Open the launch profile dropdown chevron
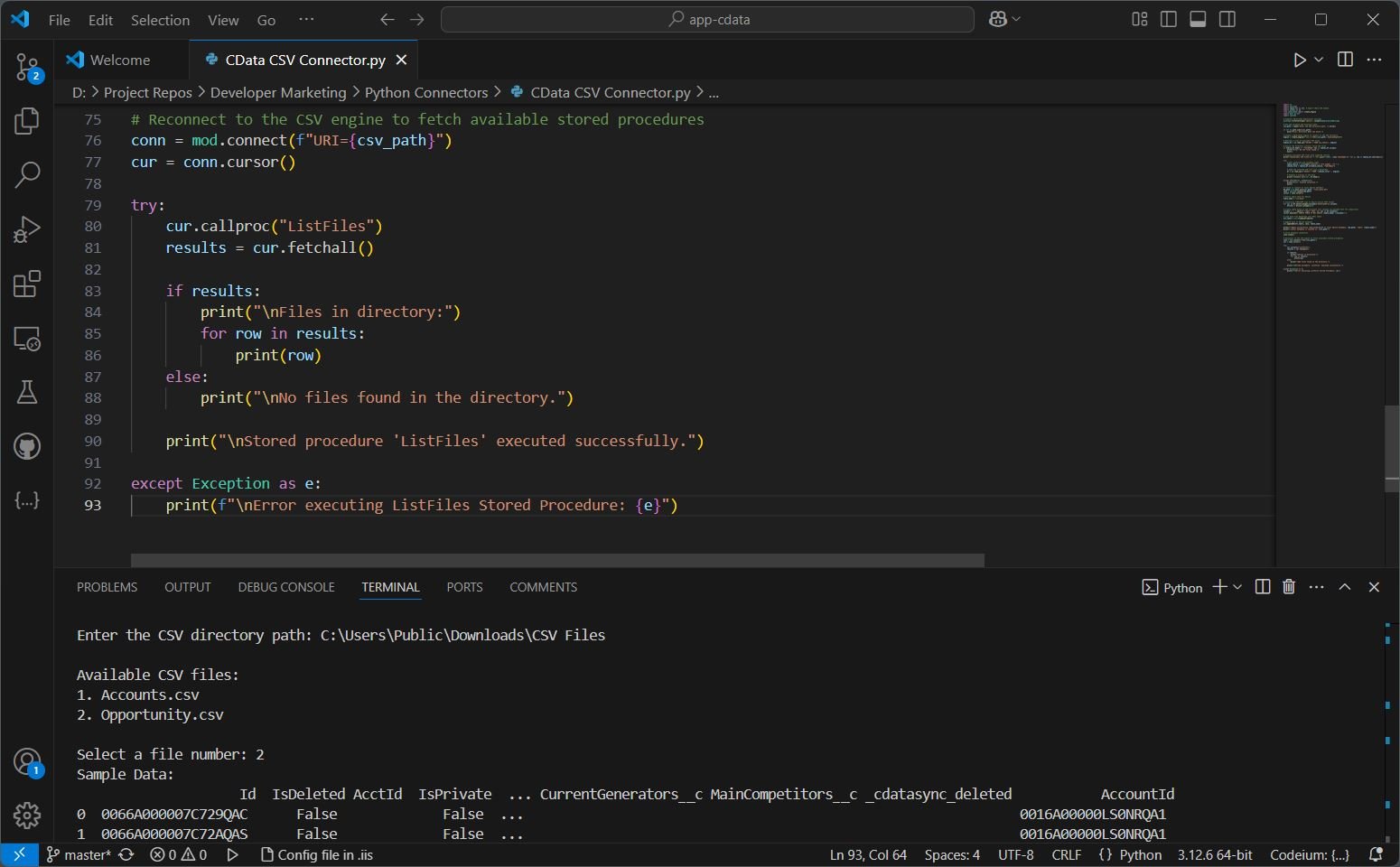This screenshot has height=867, width=1400. (1237, 587)
